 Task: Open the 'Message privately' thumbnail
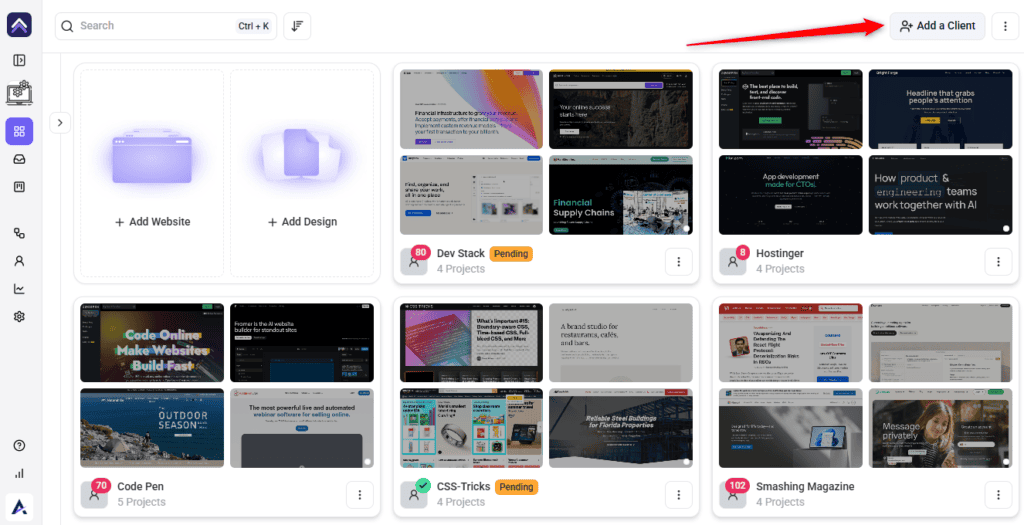click(x=940, y=428)
